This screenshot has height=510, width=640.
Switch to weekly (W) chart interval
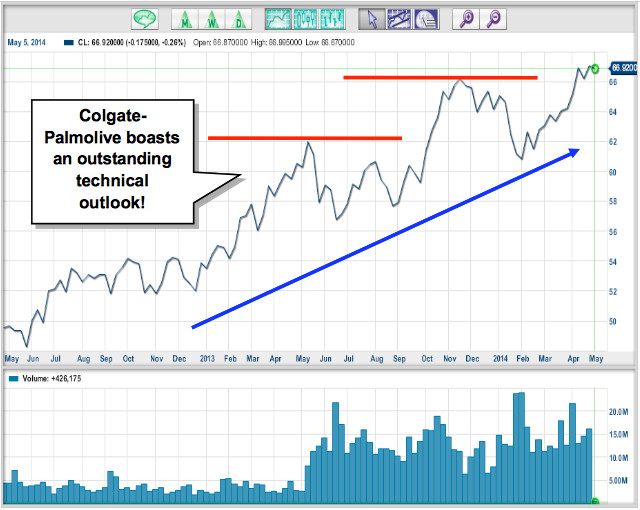(213, 18)
